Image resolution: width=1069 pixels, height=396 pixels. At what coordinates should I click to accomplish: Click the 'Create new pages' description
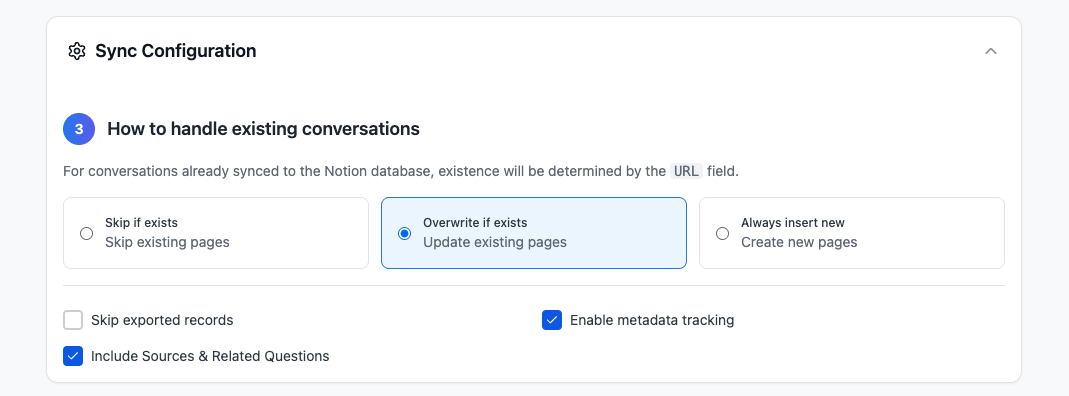tap(799, 242)
